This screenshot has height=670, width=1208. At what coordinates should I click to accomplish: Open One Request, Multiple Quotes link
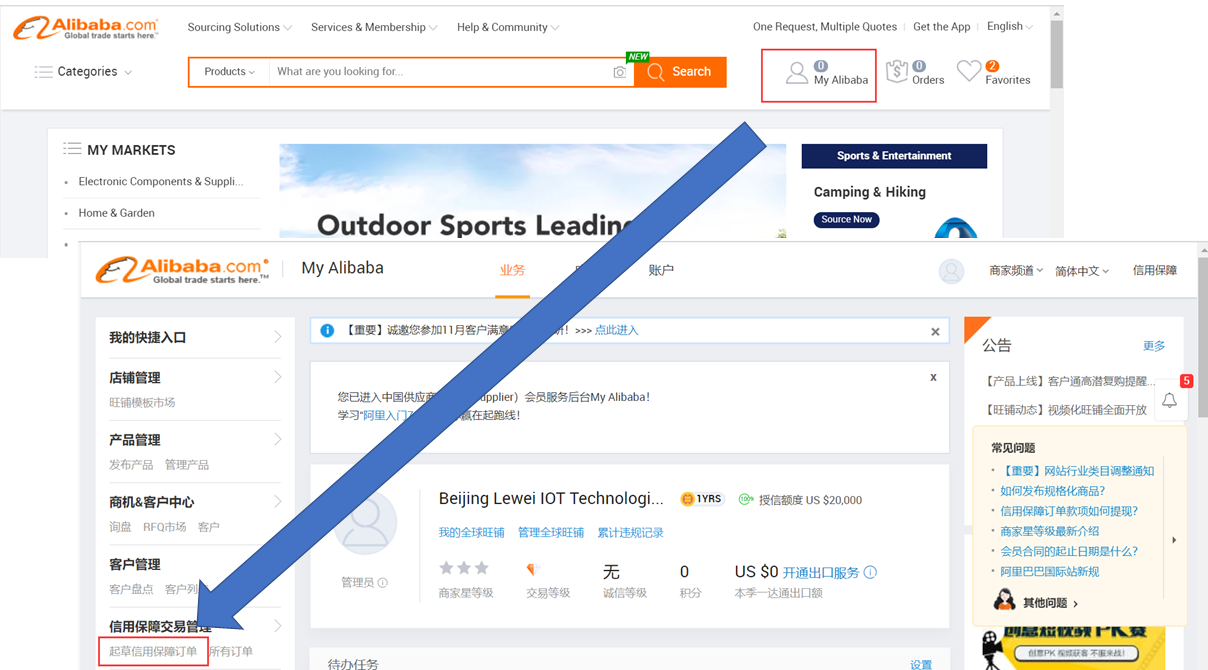825,27
